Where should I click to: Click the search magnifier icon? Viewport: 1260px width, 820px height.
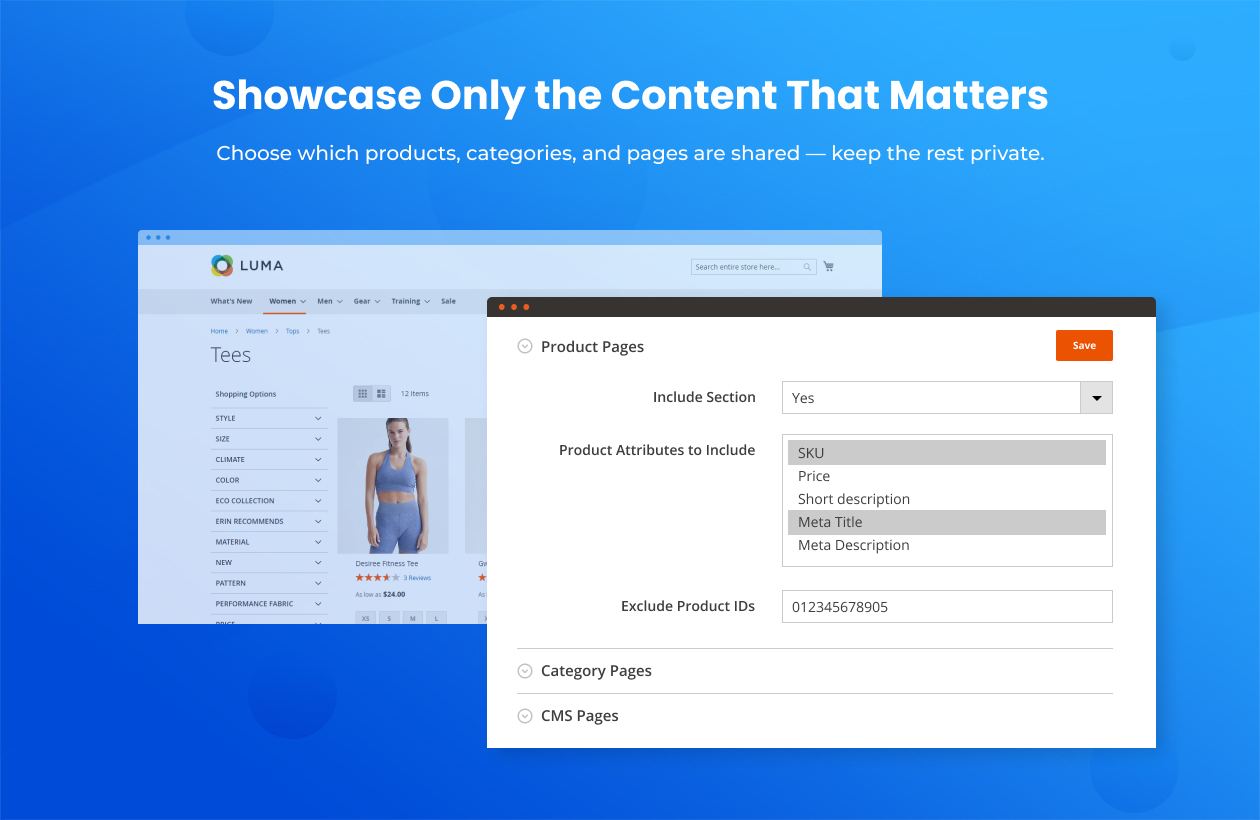pyautogui.click(x=806, y=266)
